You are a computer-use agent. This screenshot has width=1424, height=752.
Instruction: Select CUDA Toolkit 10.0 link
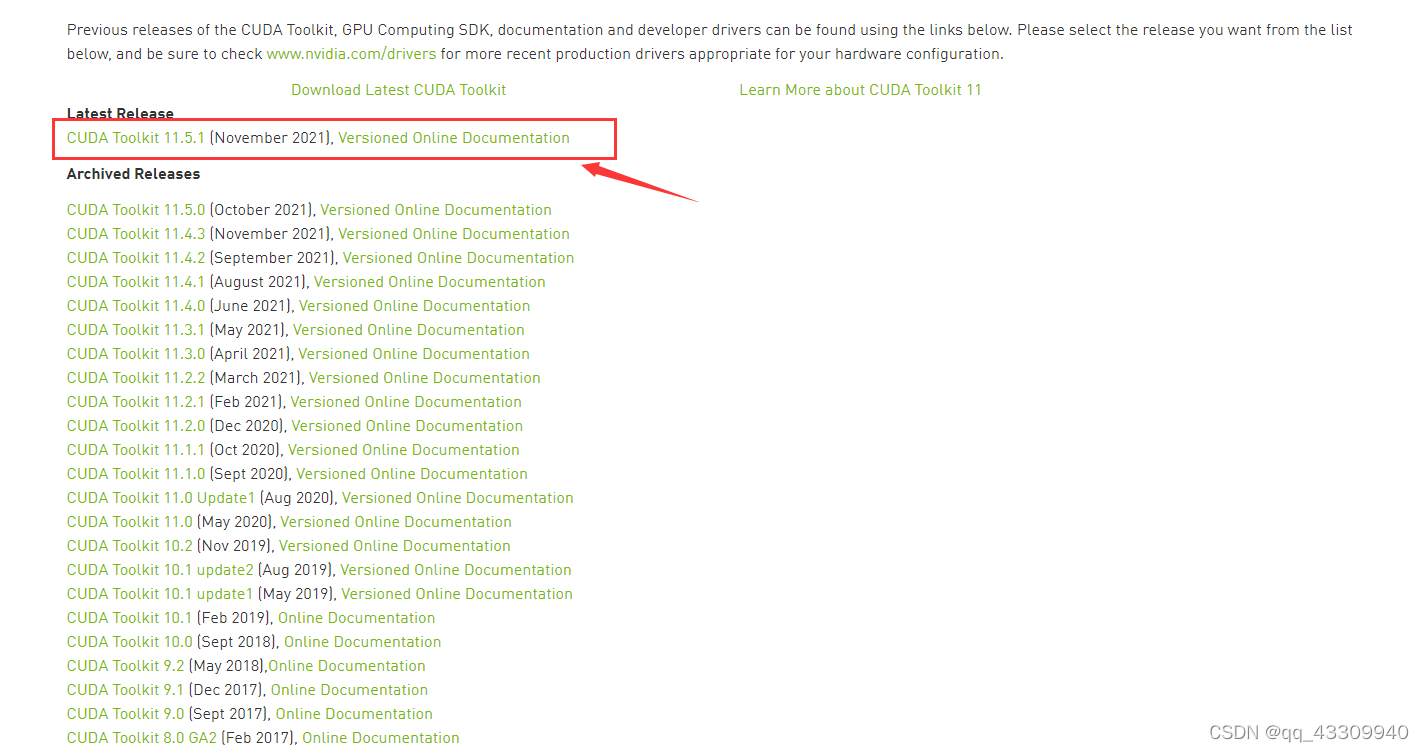click(130, 642)
